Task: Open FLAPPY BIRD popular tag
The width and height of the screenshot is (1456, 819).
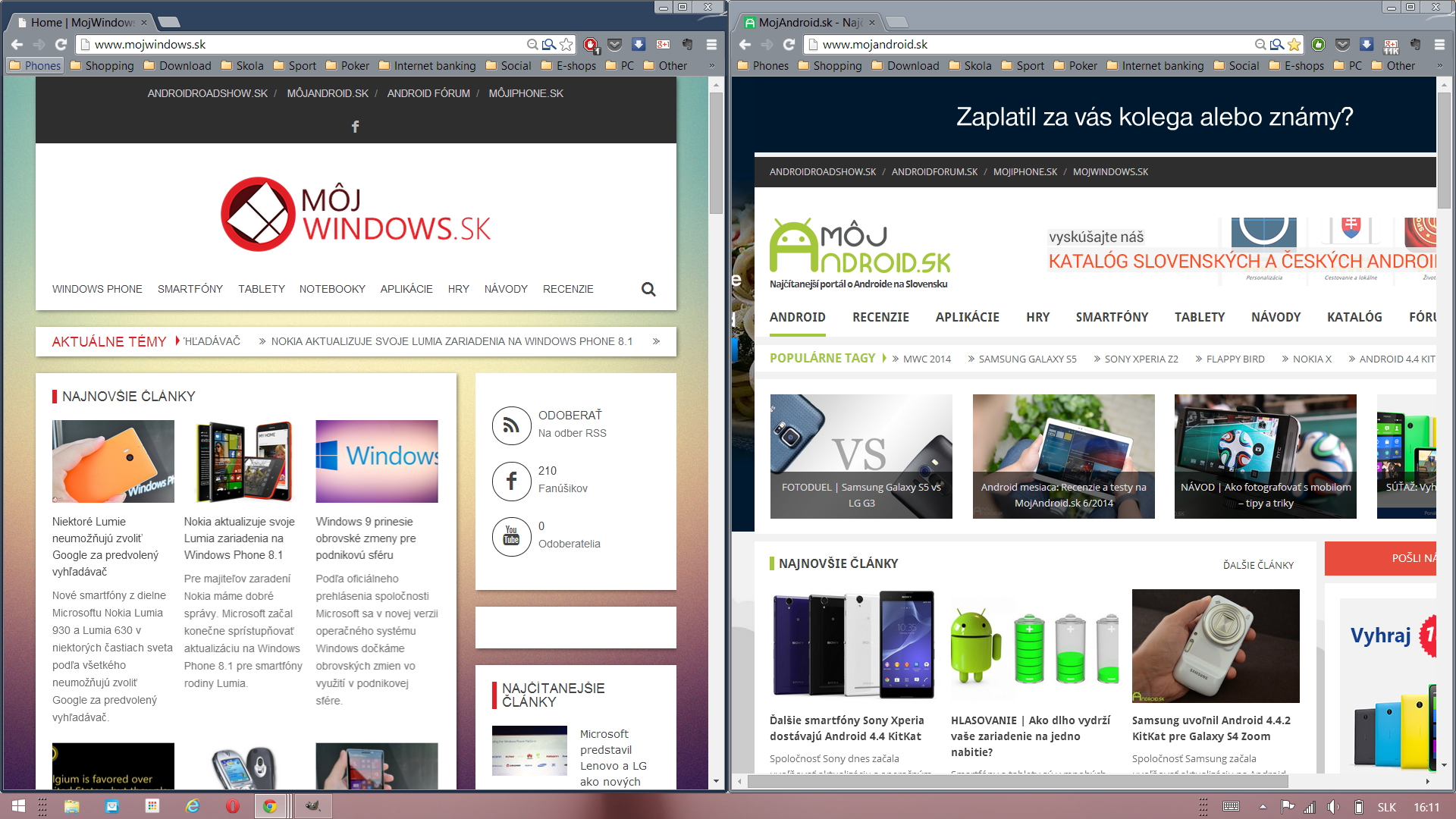Action: (x=1235, y=359)
